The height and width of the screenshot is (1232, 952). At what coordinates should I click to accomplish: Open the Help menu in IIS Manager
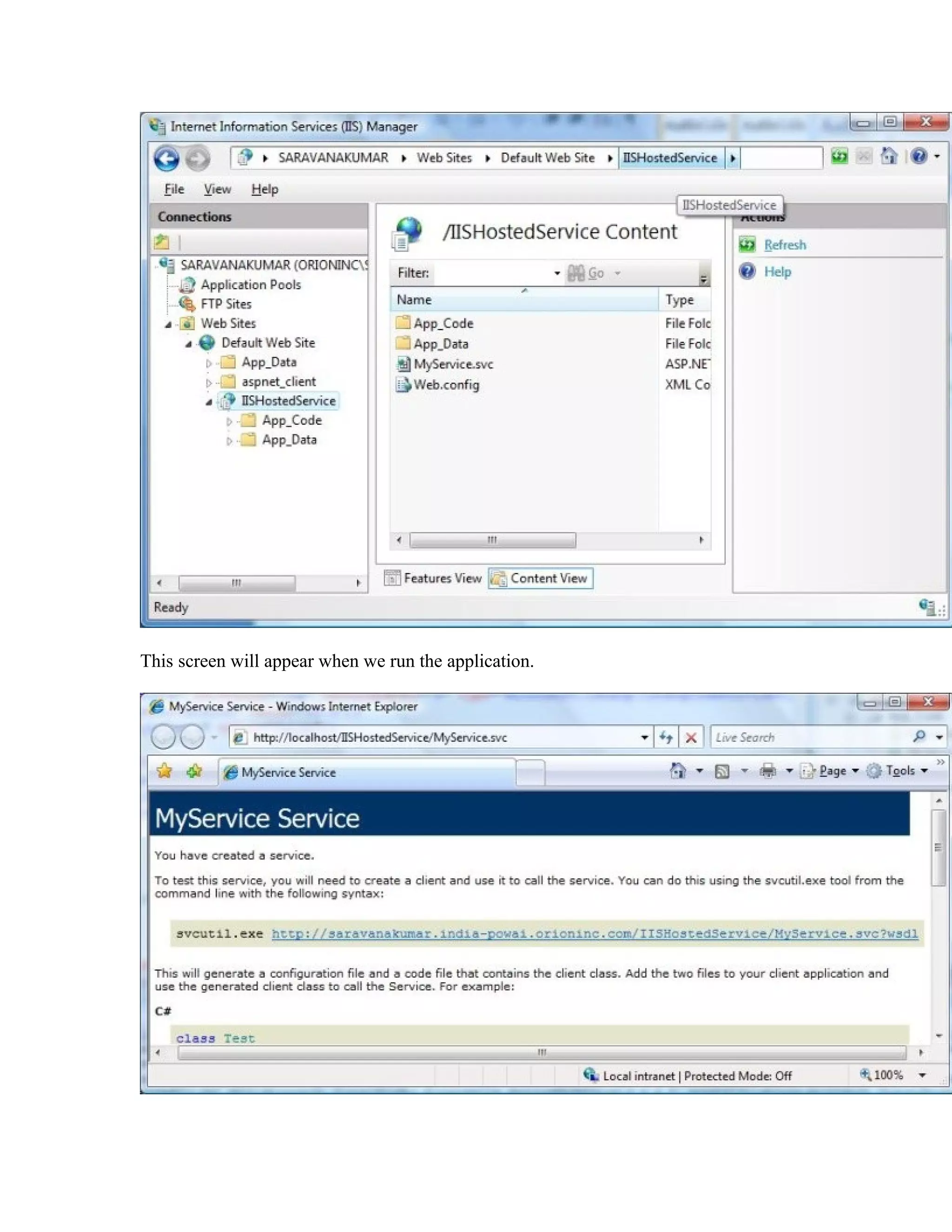point(264,190)
